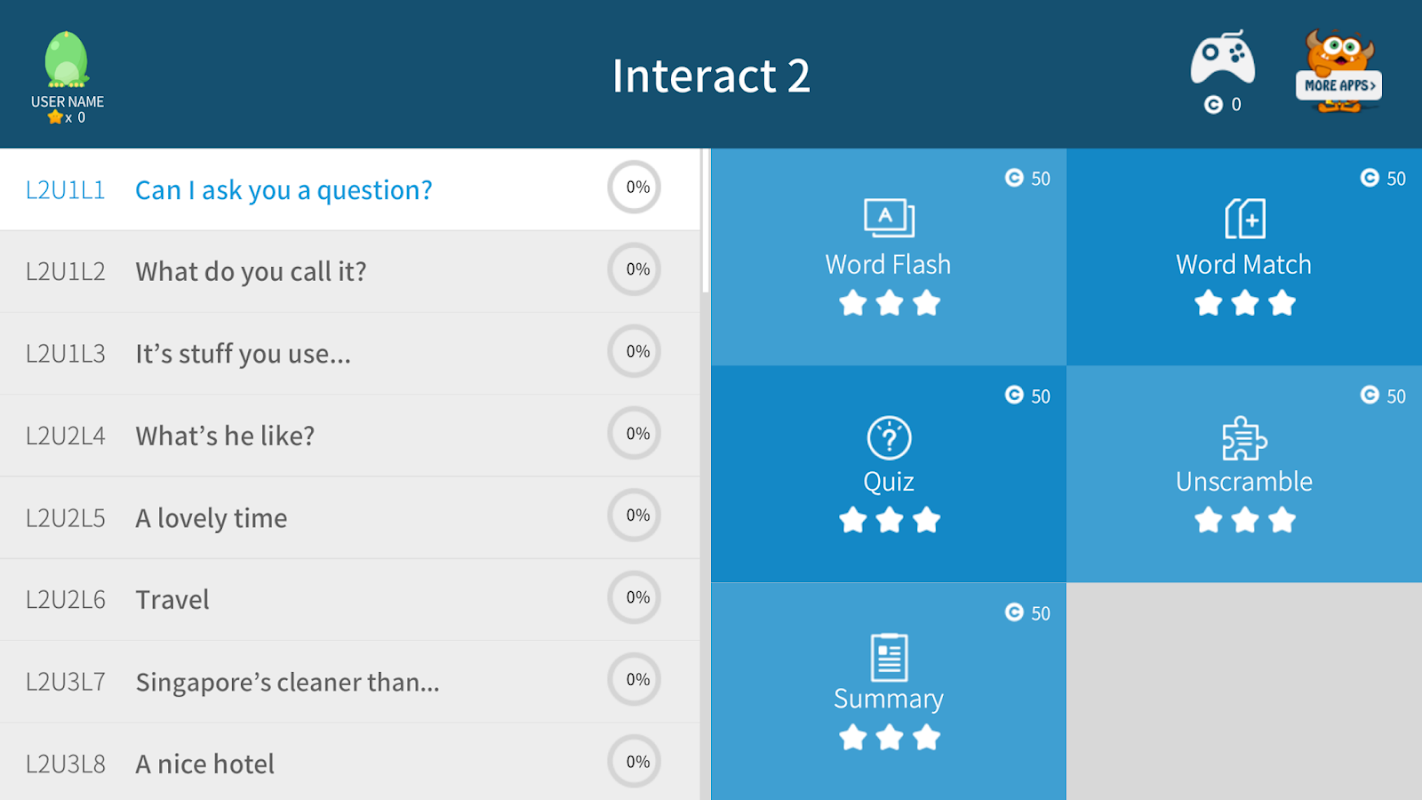This screenshot has height=800, width=1422.
Task: Open the A lovely time lesson
Action: pos(211,518)
